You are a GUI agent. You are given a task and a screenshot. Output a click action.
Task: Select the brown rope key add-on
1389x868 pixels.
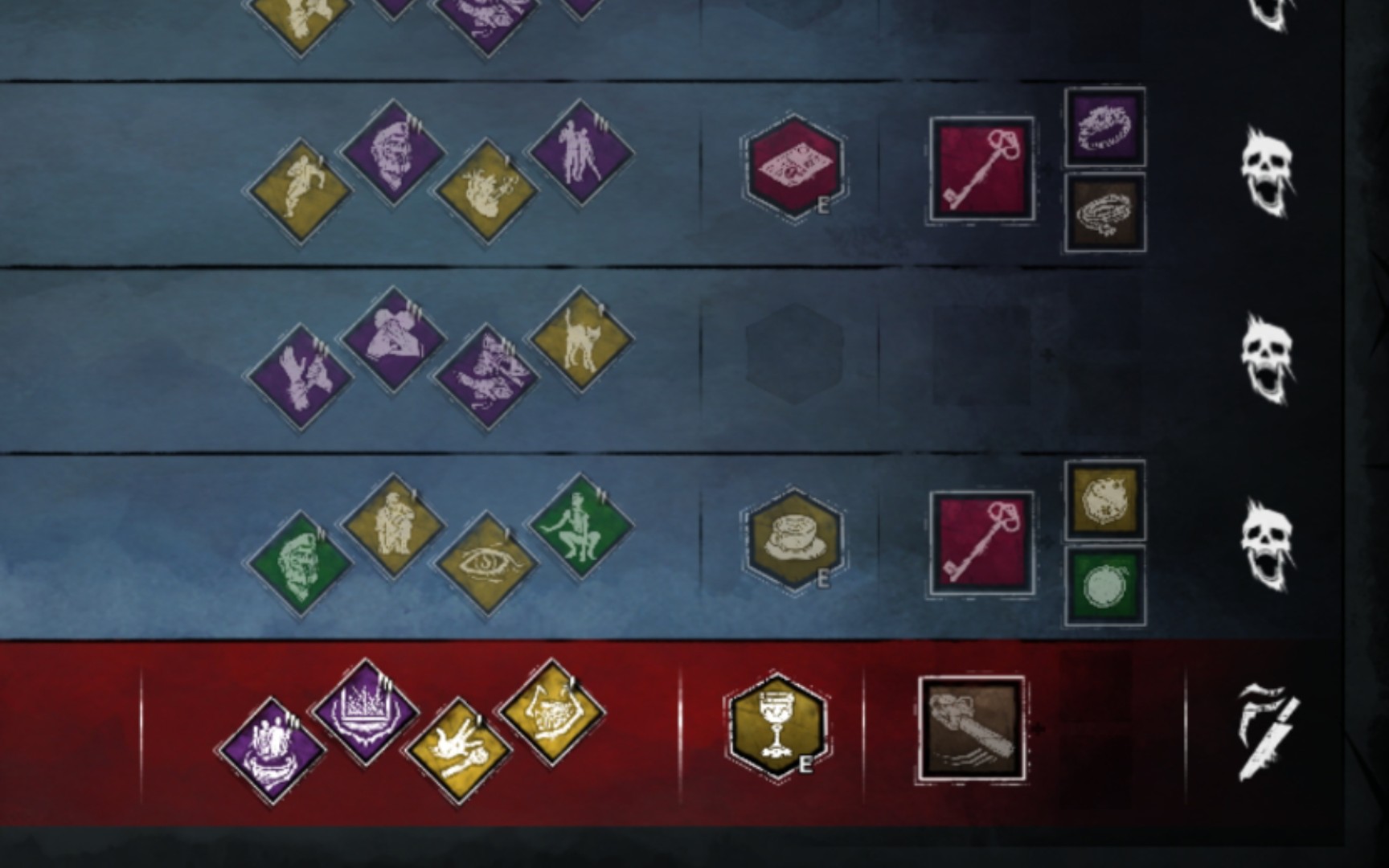(x=1105, y=213)
